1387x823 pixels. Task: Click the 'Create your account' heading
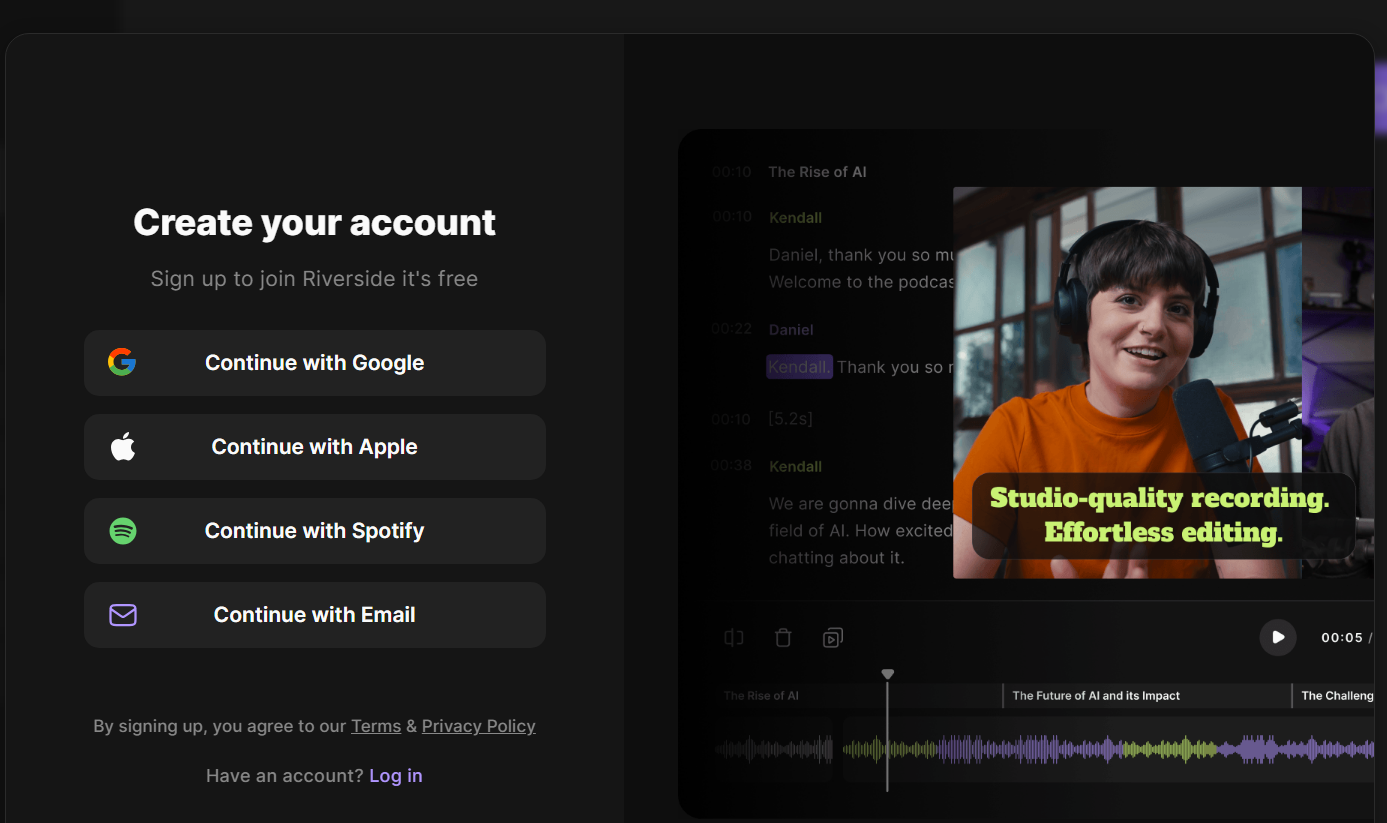click(x=314, y=222)
